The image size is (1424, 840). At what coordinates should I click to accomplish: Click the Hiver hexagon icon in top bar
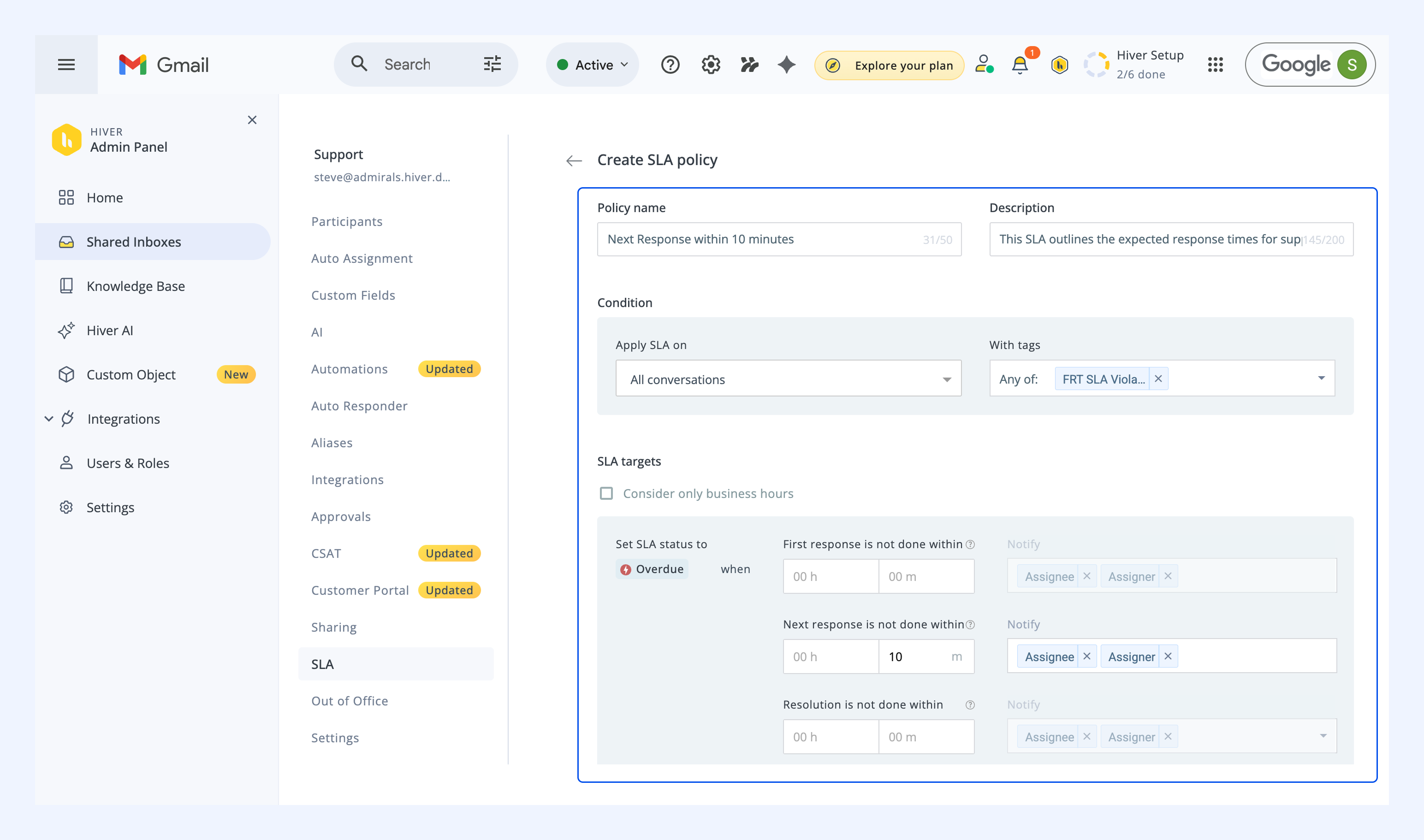[x=1059, y=65]
